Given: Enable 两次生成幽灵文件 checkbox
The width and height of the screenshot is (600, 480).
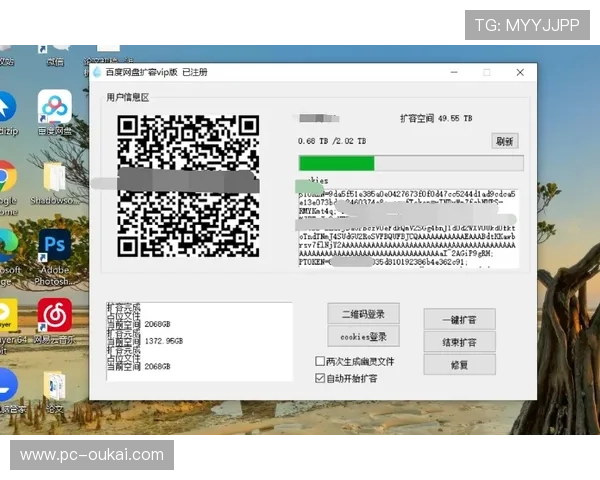Looking at the screenshot, I should [x=320, y=361].
